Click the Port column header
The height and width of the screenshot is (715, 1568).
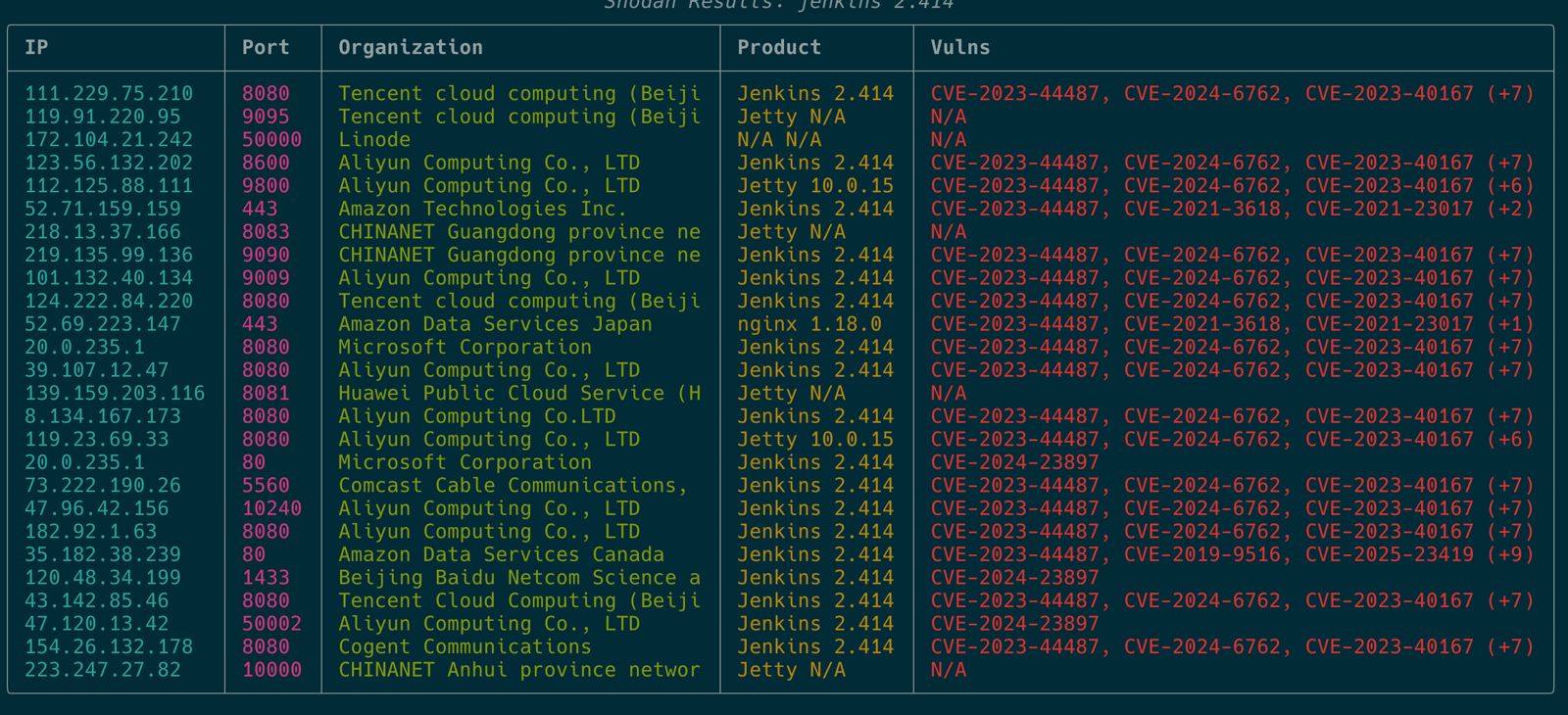266,47
